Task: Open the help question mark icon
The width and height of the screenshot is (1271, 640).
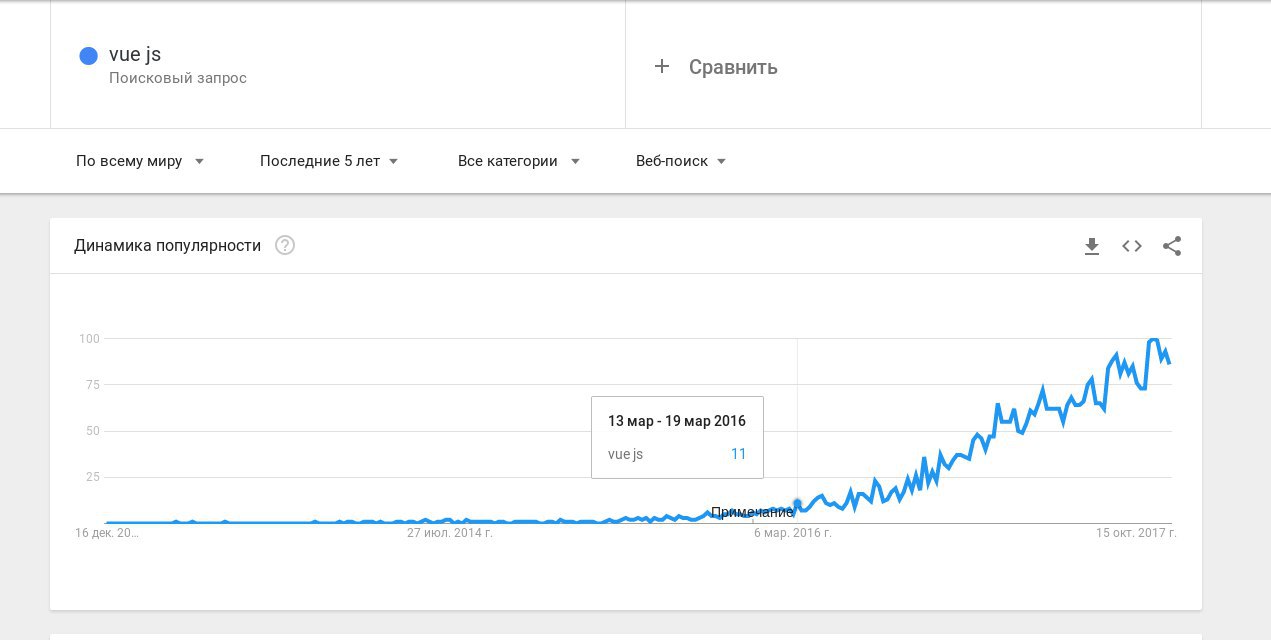Action: [285, 245]
